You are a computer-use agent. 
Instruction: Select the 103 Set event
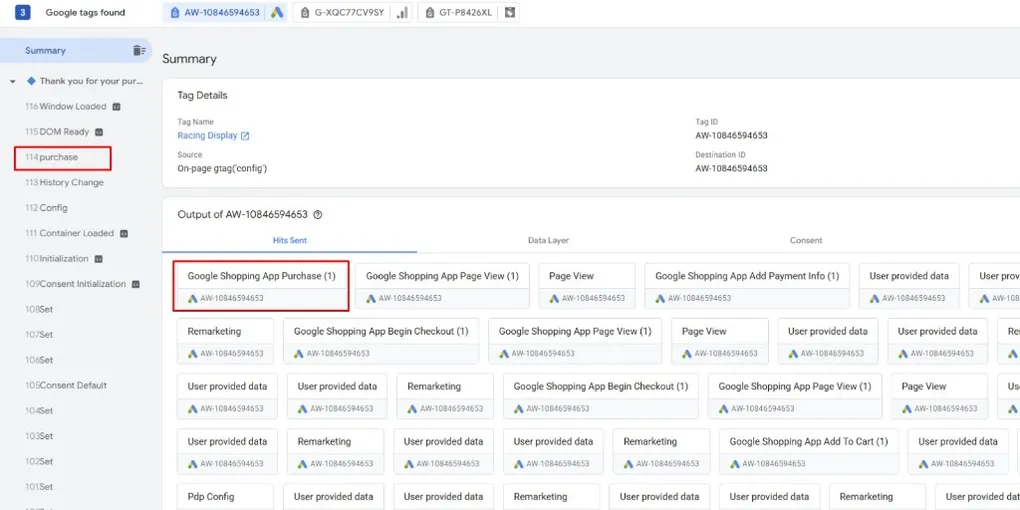pyautogui.click(x=39, y=436)
